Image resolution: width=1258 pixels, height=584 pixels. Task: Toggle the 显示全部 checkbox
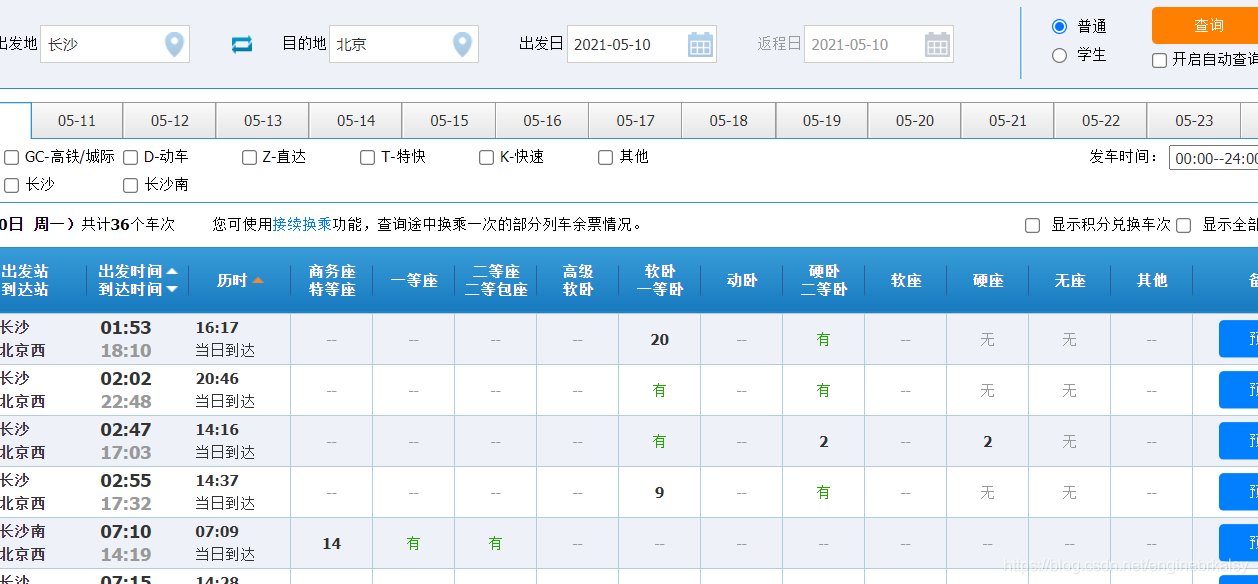[x=1184, y=226]
